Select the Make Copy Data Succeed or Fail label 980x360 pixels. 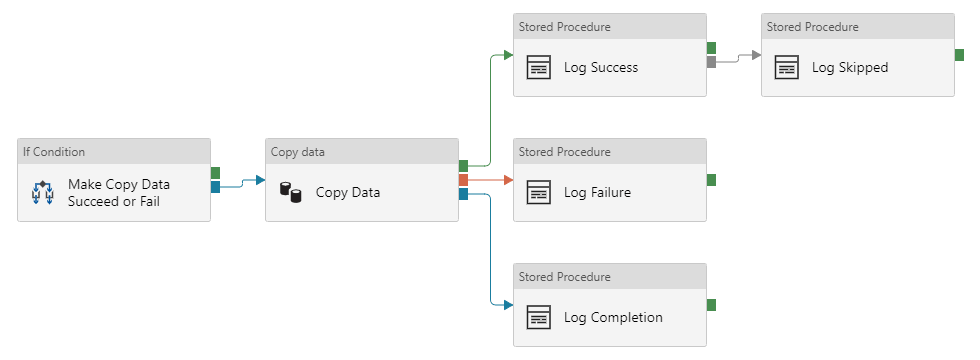(x=119, y=193)
